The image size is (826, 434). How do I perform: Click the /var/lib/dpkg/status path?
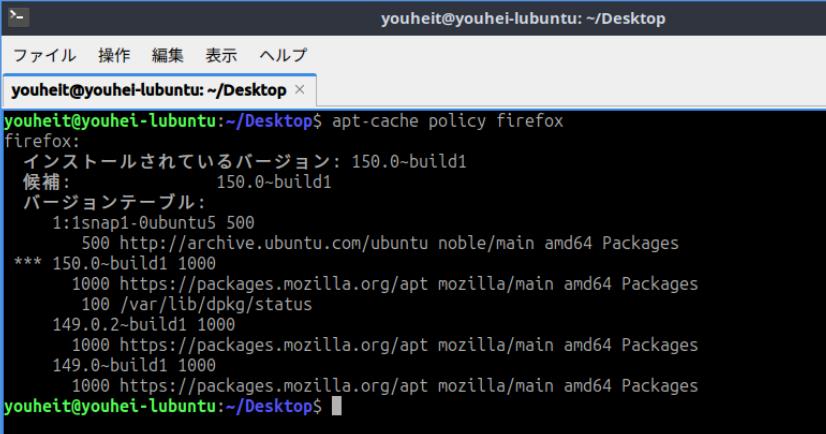[216, 304]
